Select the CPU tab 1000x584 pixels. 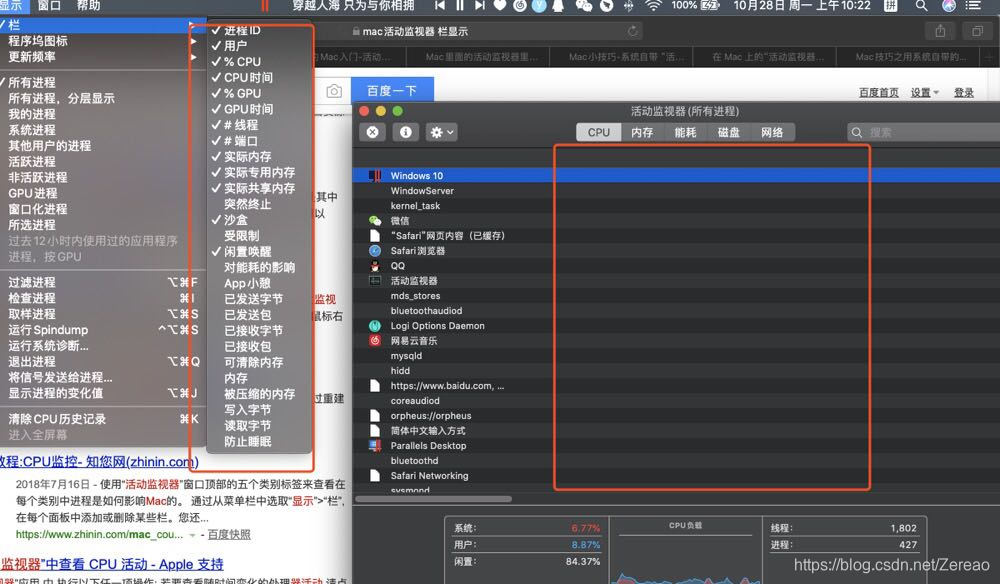[x=599, y=132]
